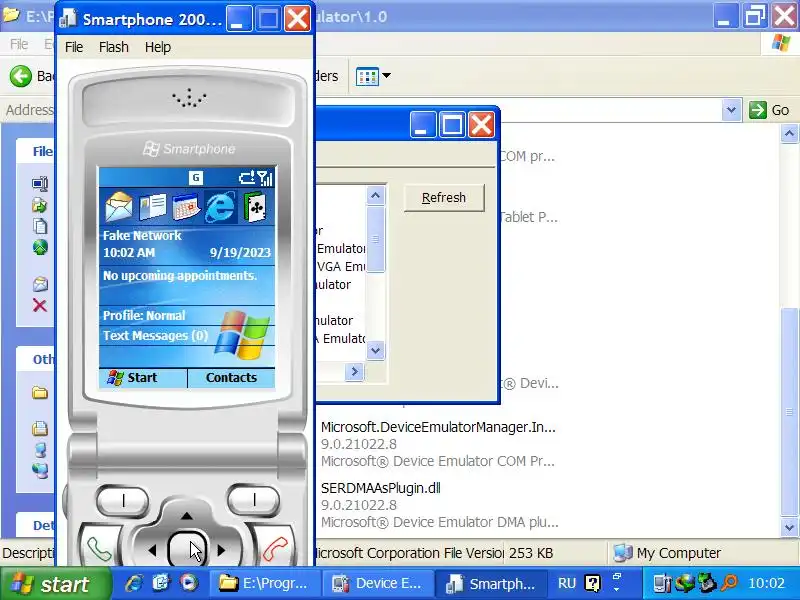Screen dimensions: 800x600
Task: Tap the G network indicator on phone
Action: pyautogui.click(x=195, y=178)
